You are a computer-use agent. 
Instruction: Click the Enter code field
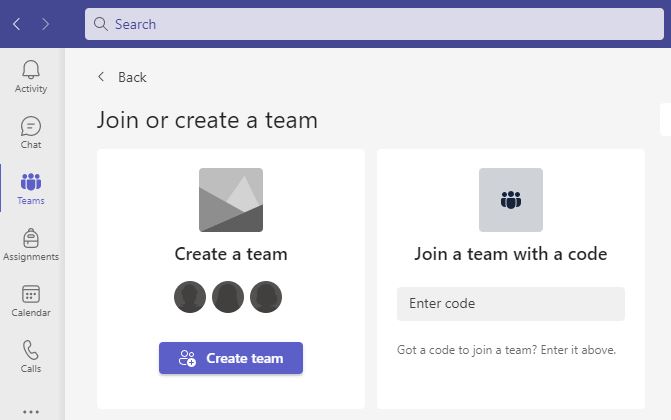click(x=511, y=304)
